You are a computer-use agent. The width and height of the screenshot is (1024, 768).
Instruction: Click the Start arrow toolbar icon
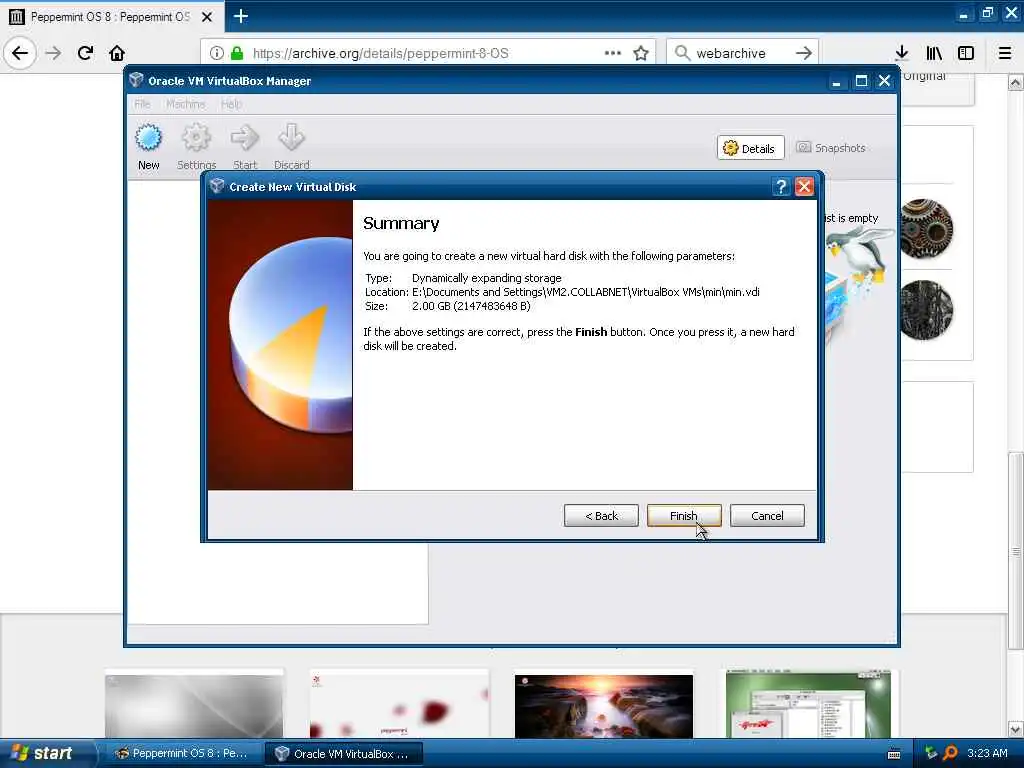tap(245, 148)
